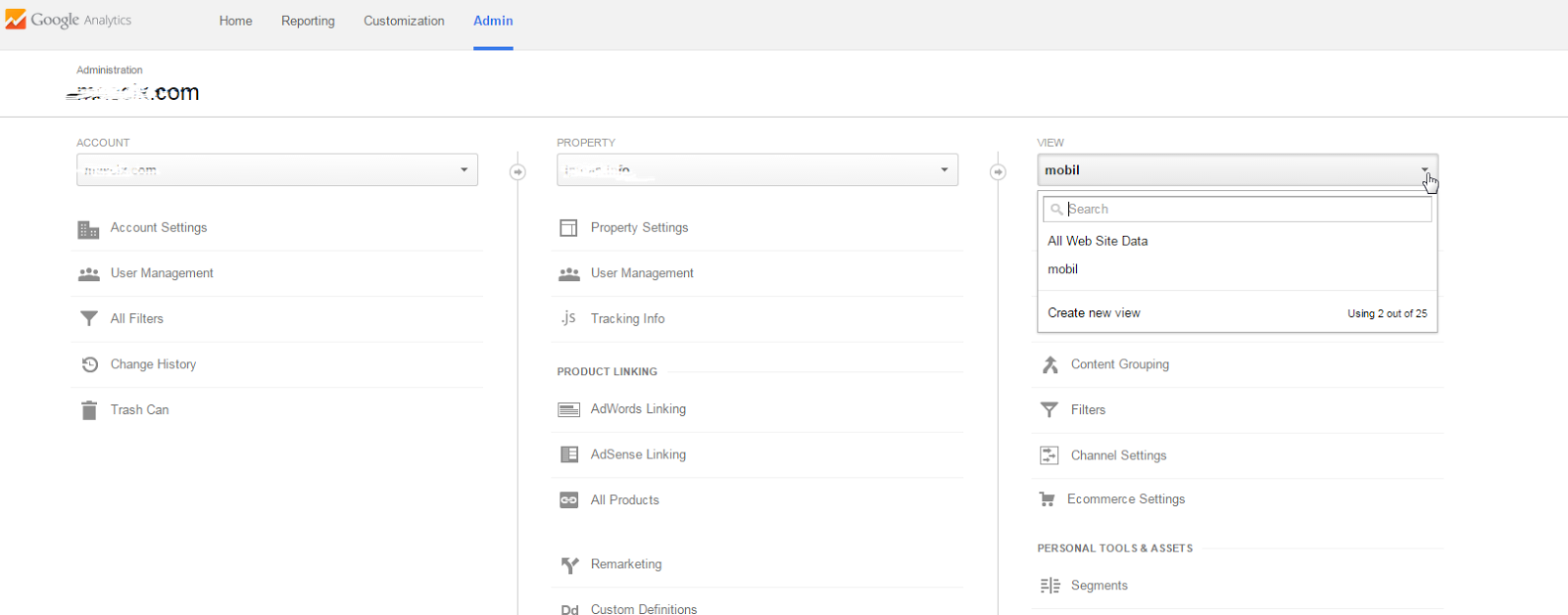1568x615 pixels.
Task: Click Create new view link
Action: 1094,313
